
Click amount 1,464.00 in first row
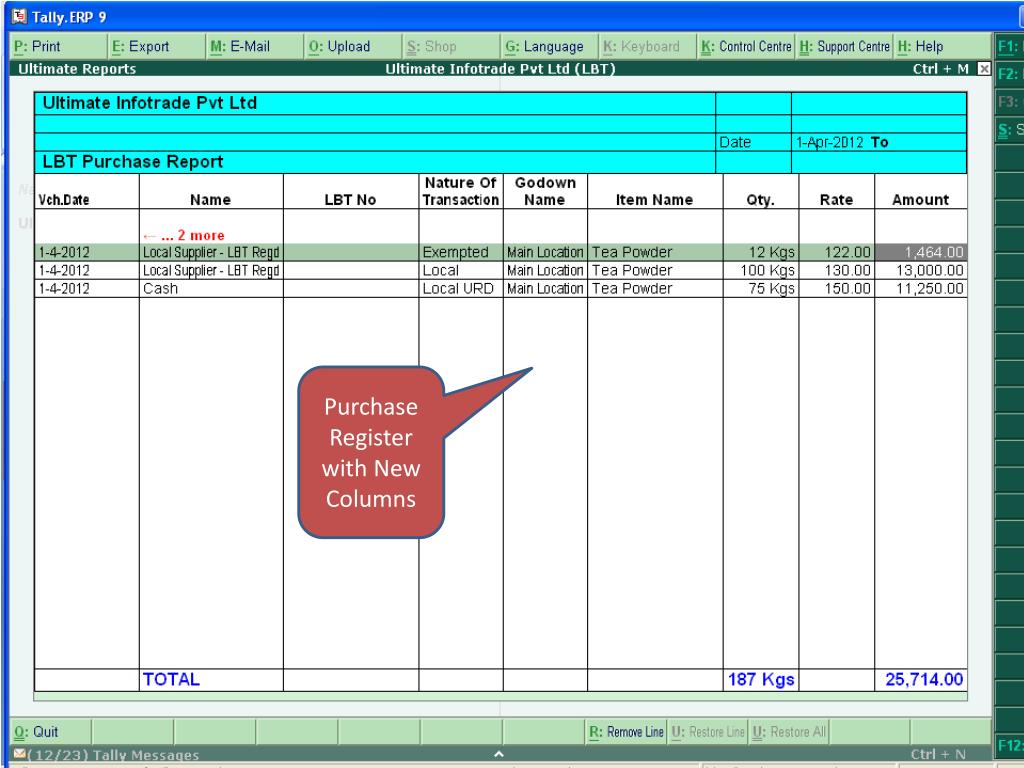click(921, 252)
